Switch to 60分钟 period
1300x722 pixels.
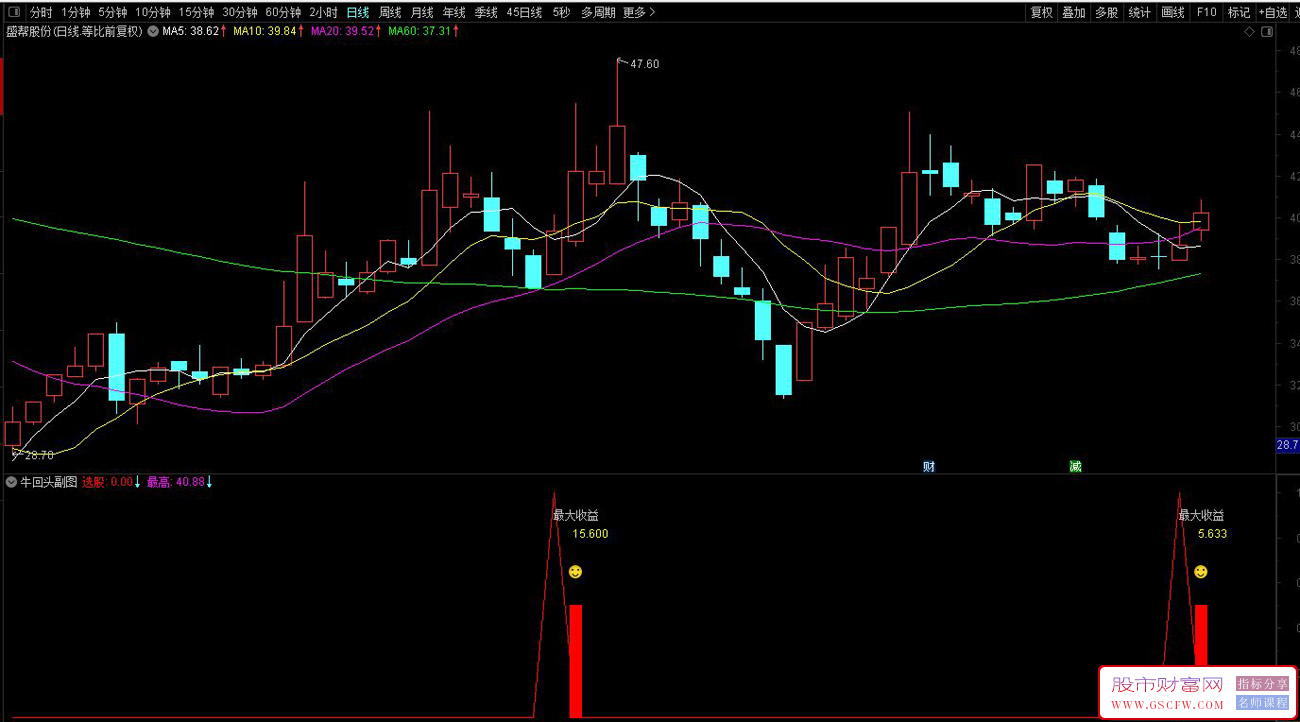tap(282, 13)
